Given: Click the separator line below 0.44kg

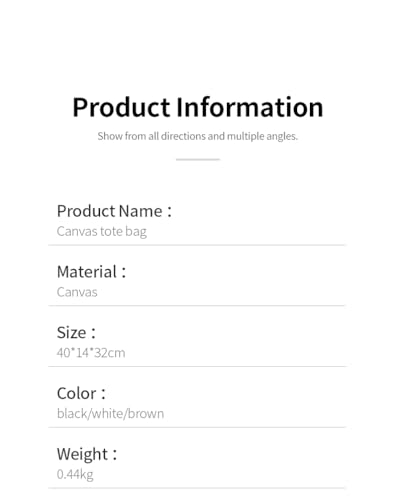Looking at the screenshot, I should pos(197,488).
